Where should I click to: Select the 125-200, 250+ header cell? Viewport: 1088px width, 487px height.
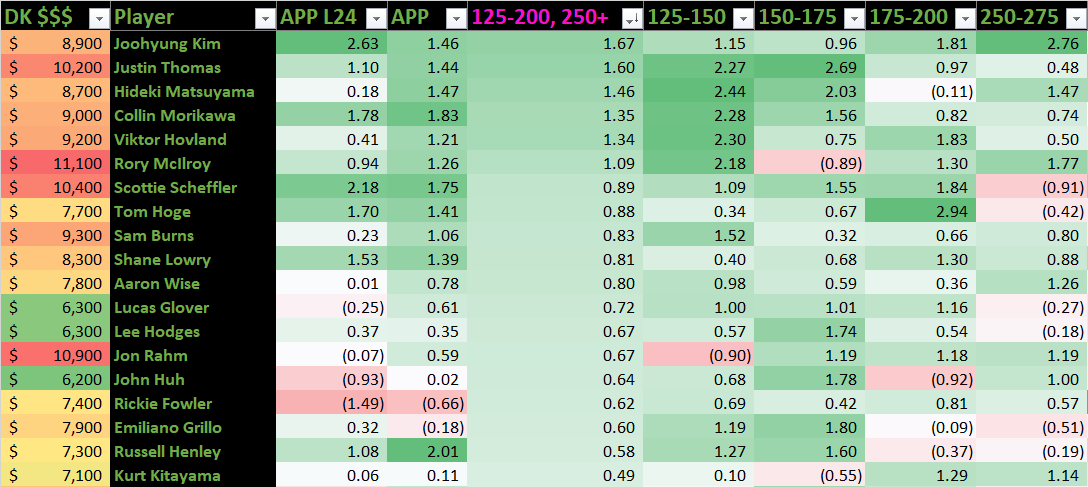(555, 17)
